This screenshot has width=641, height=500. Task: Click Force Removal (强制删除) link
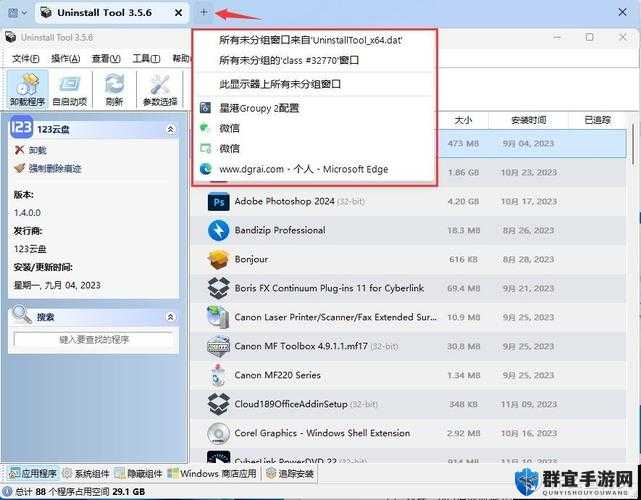coord(47,168)
